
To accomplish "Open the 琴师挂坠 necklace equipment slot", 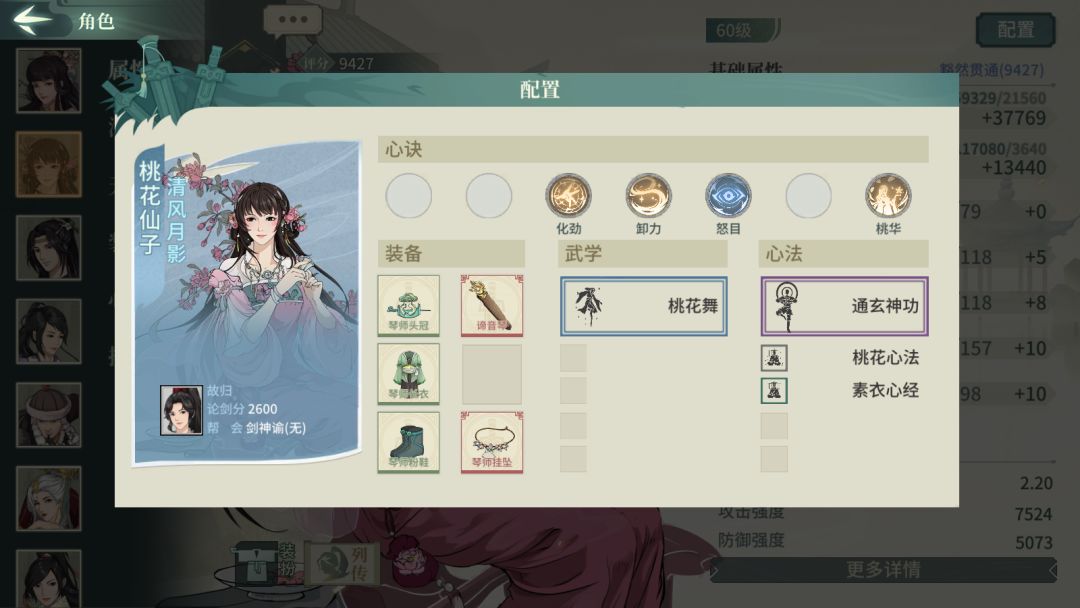I will [492, 442].
